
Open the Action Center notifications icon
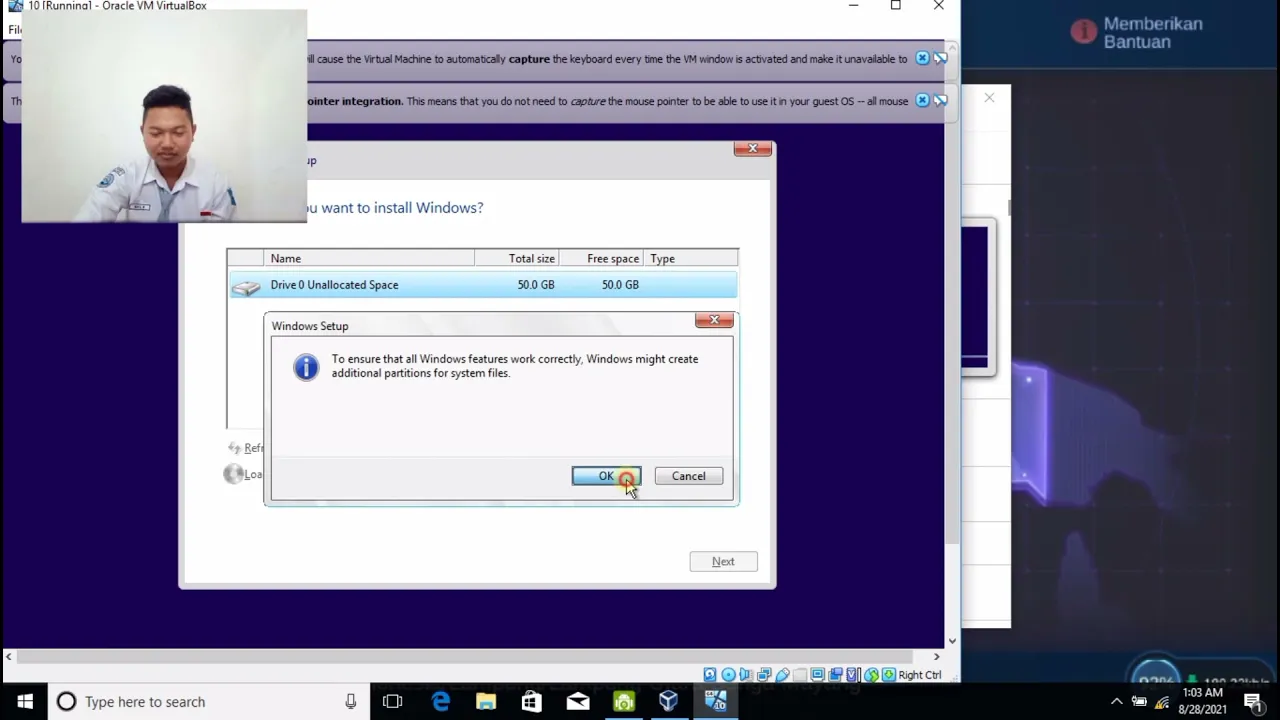[1253, 702]
